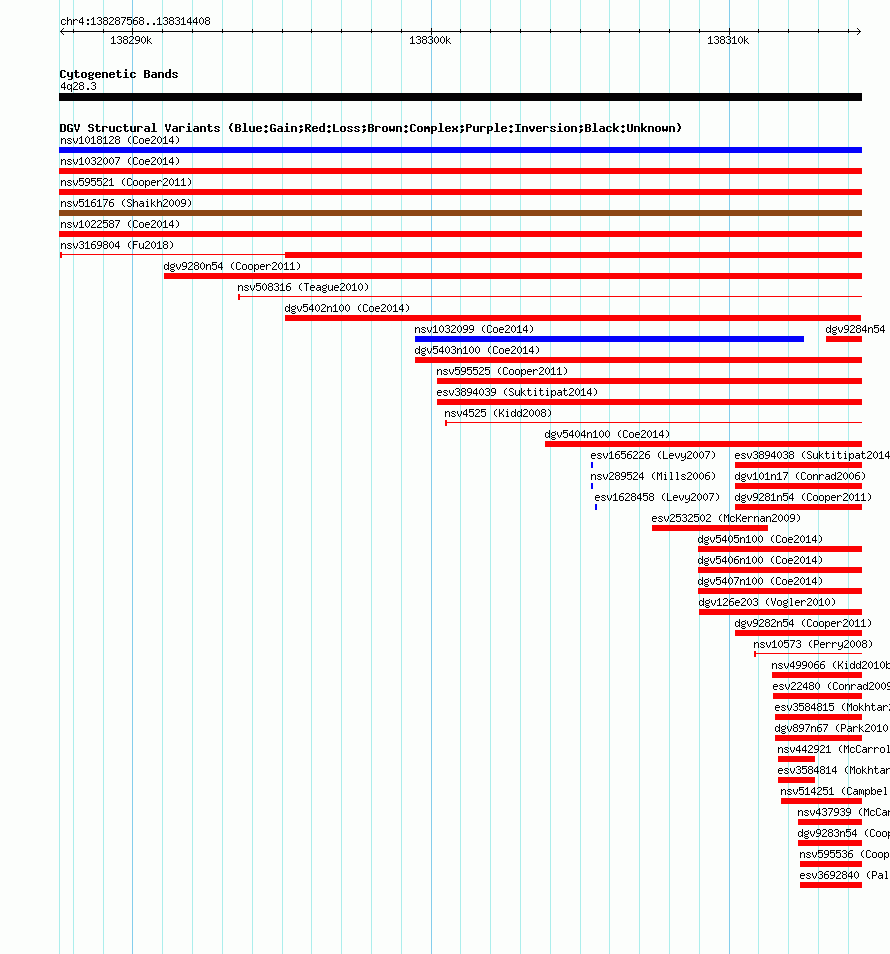The image size is (890, 954).
Task: Click dgv5402n100 (Coe2014) label
Action: [347, 308]
